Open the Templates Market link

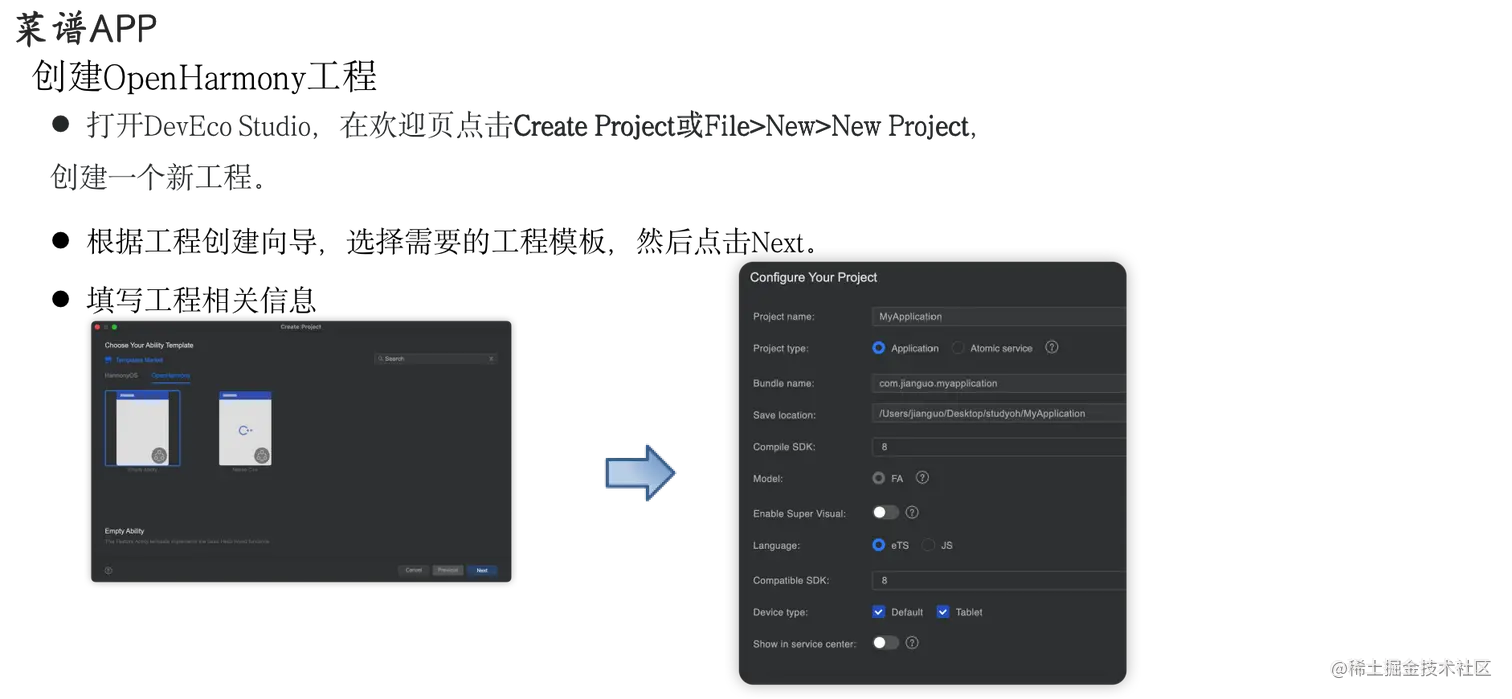pyautogui.click(x=139, y=359)
